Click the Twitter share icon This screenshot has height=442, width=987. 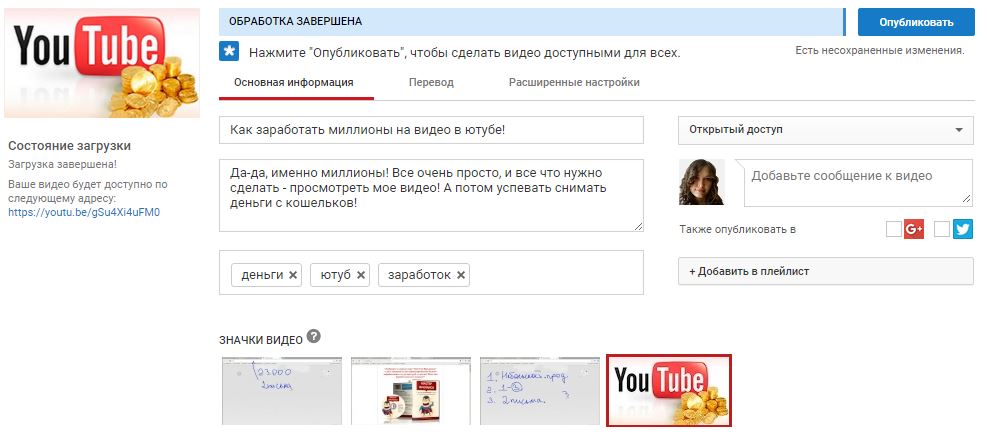click(962, 229)
